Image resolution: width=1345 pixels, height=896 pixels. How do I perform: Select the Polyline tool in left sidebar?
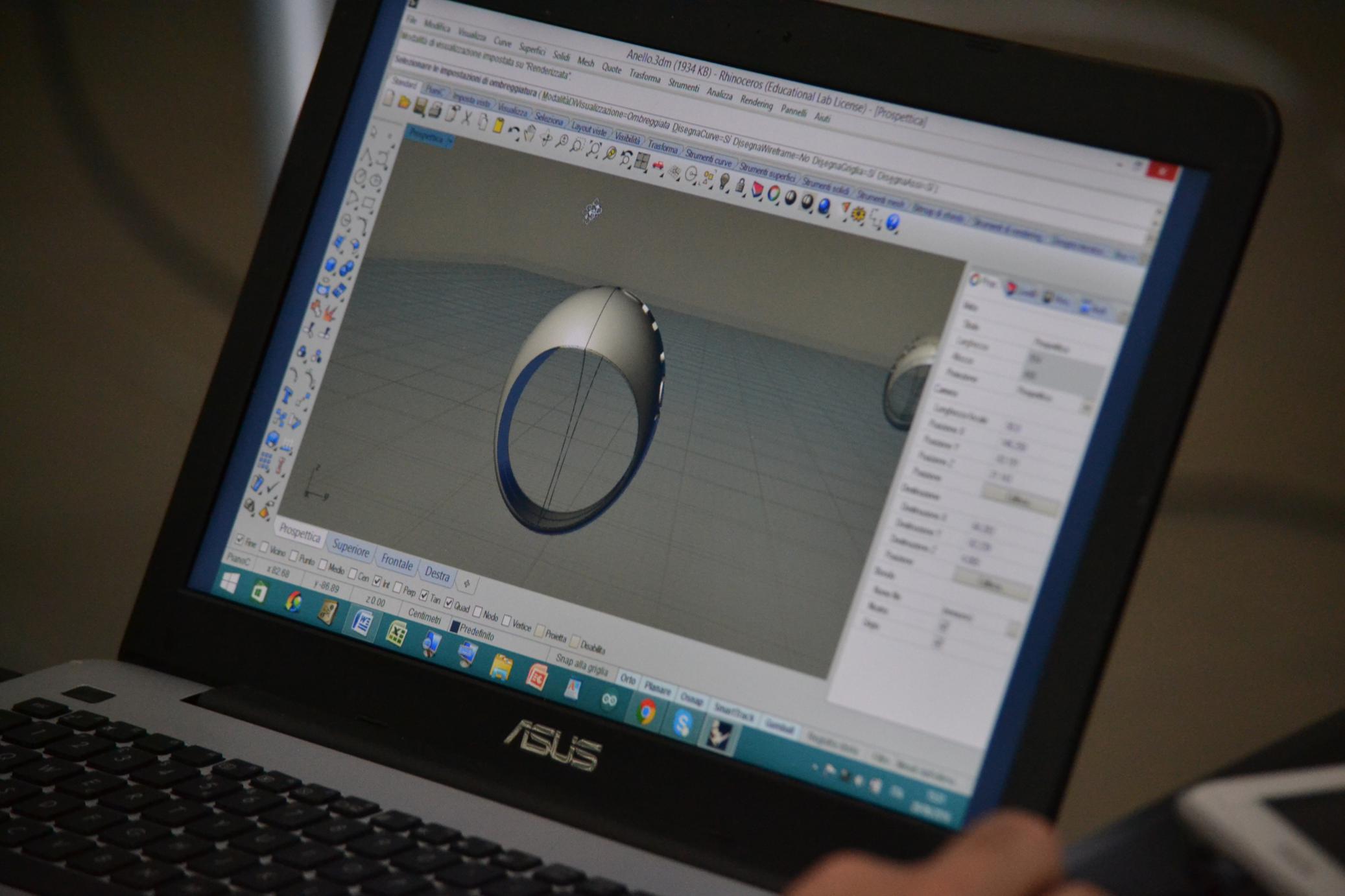tap(367, 156)
